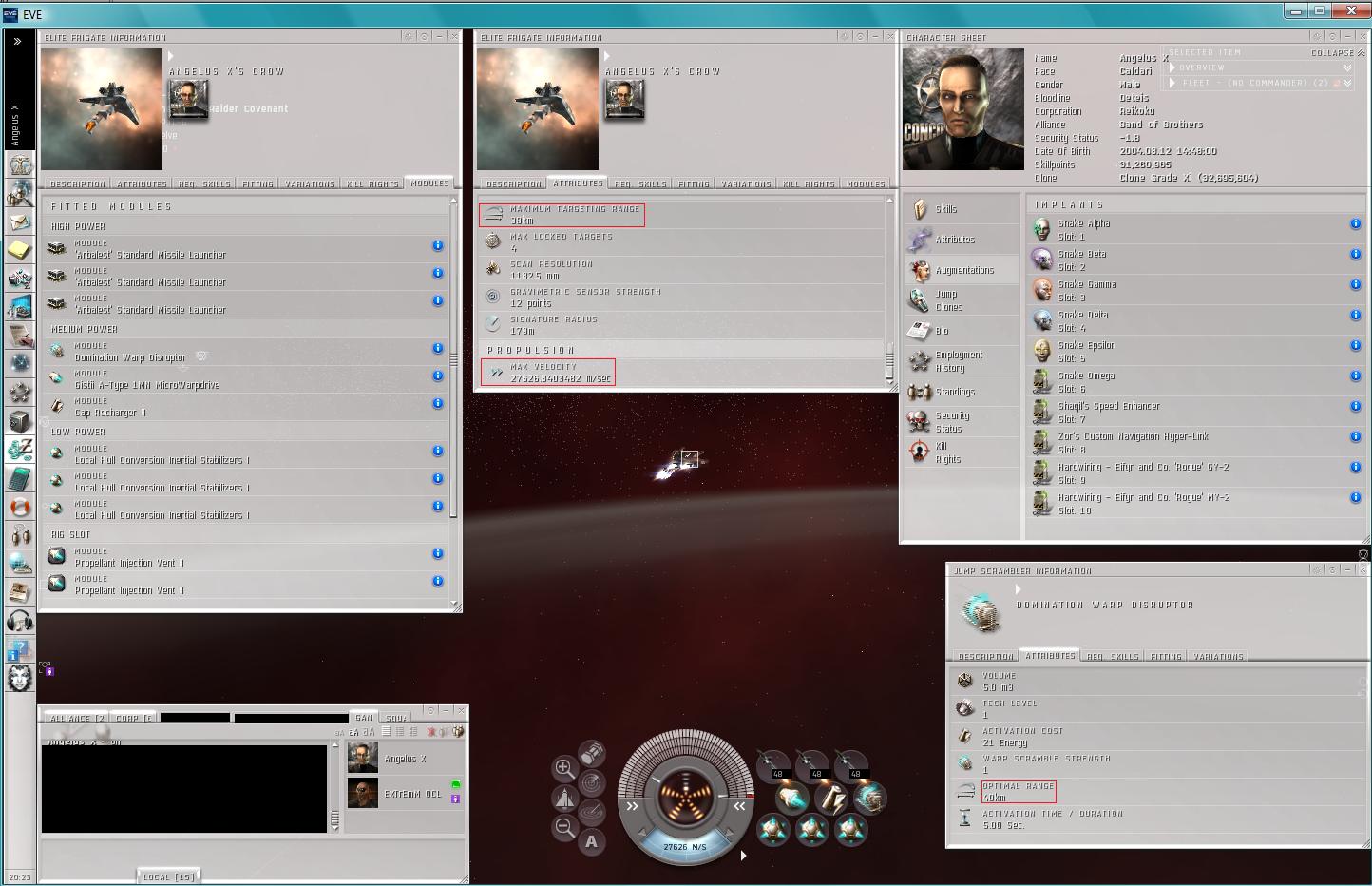The width and height of the screenshot is (1372, 886).
Task: Click the Character Sheet portrait image
Action: click(x=963, y=109)
